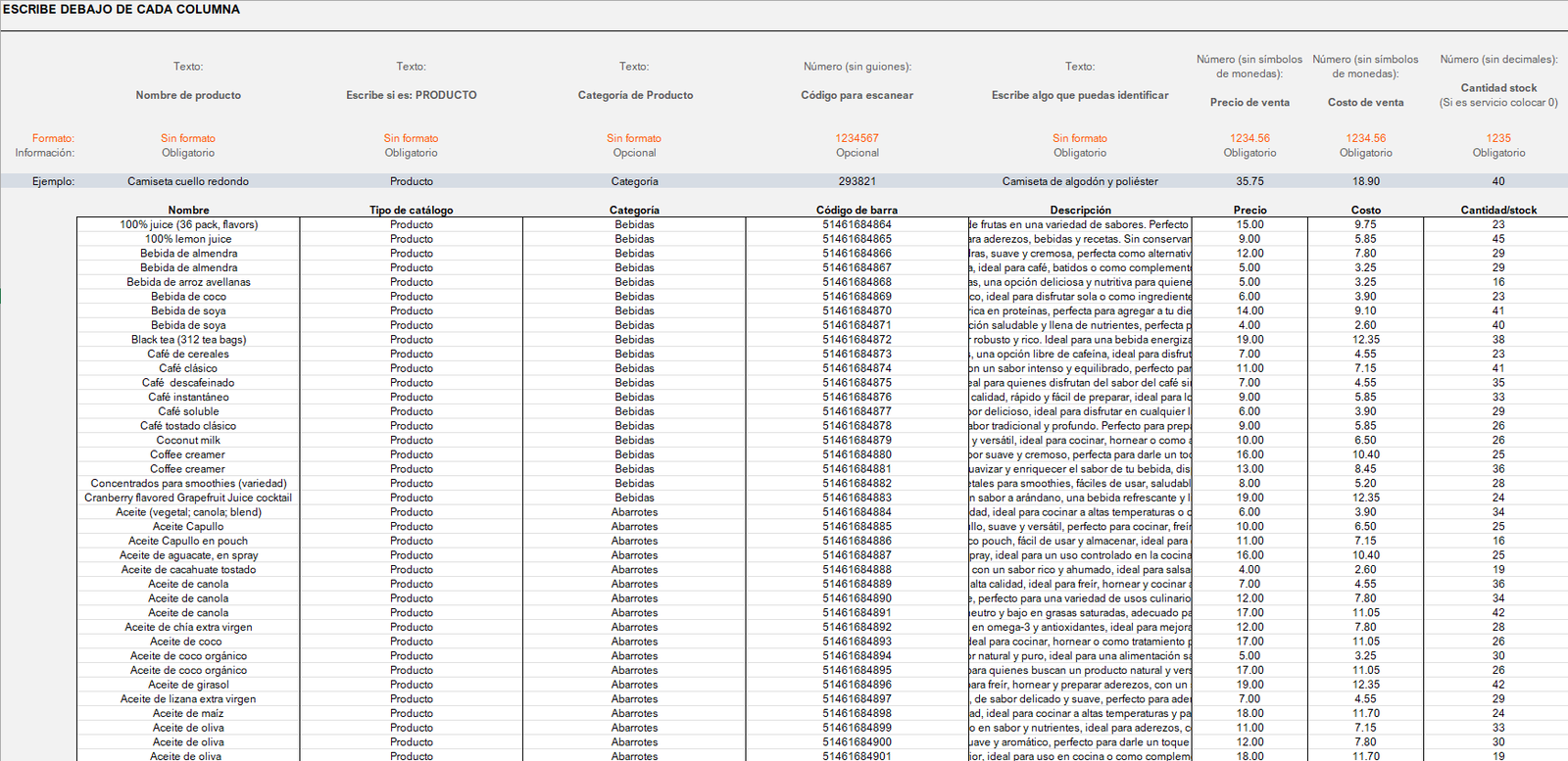1568x761 pixels.
Task: Select example 'Camiseta de algodón y poliéster'
Action: [x=1080, y=181]
